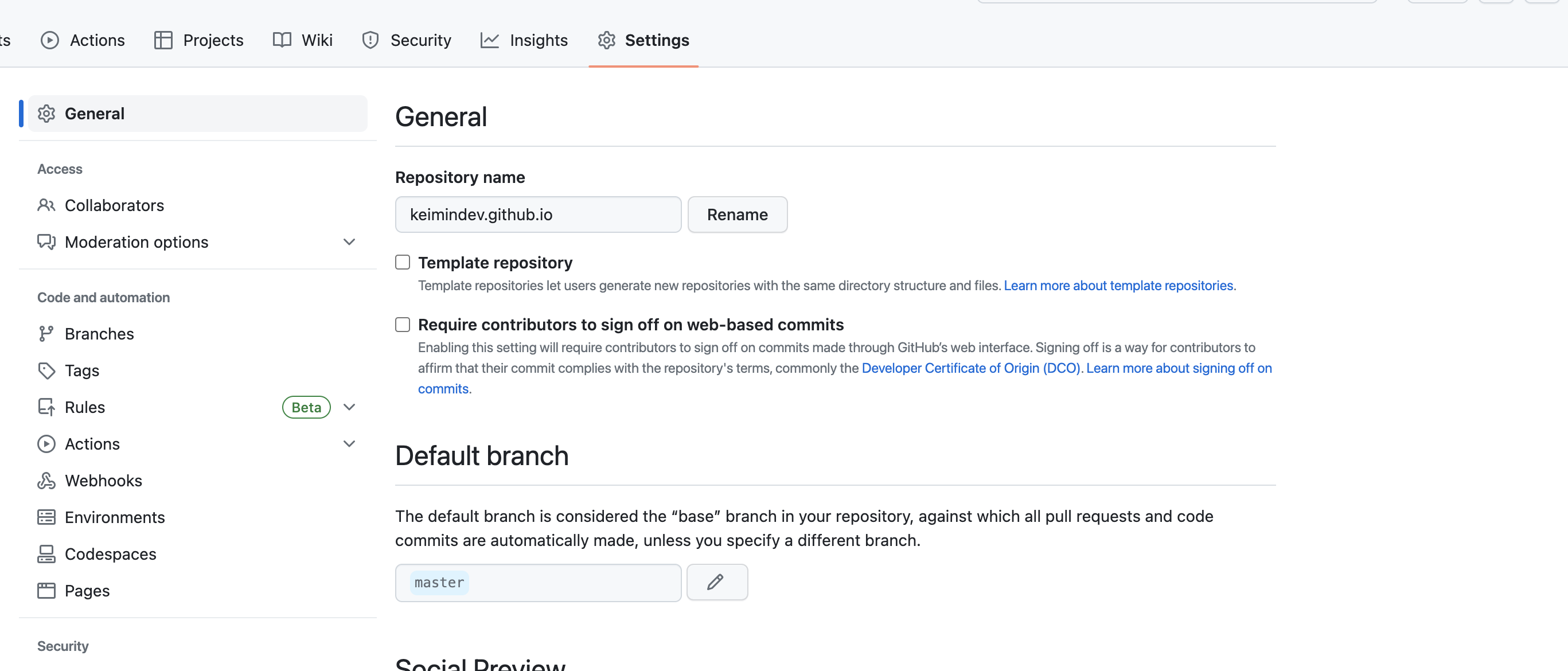Click the Environments server icon
Screen dimensions: 1568x671
[46, 517]
